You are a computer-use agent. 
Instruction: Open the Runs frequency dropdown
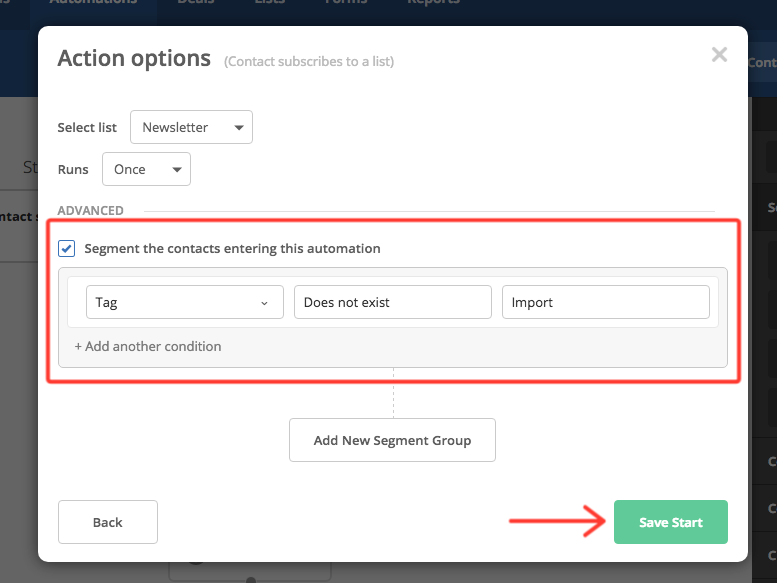[x=146, y=170]
